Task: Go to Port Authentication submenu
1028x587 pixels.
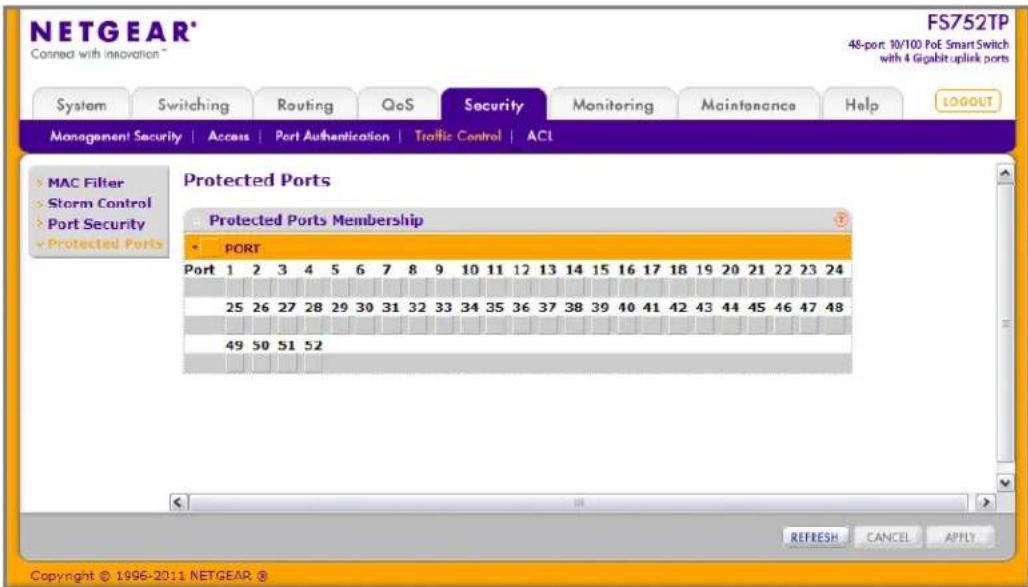Action: [332, 136]
